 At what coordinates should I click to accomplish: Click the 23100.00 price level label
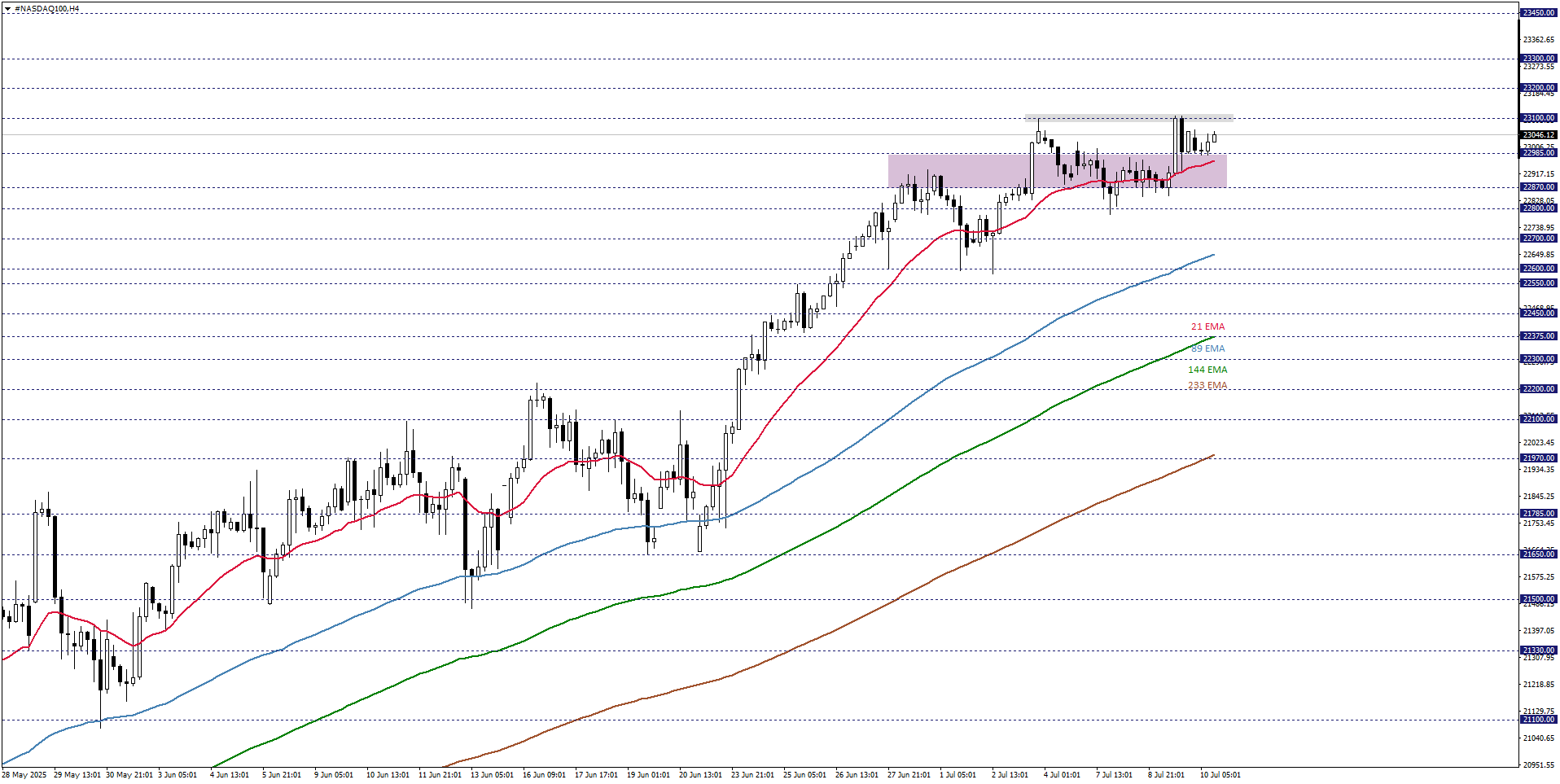click(1539, 118)
